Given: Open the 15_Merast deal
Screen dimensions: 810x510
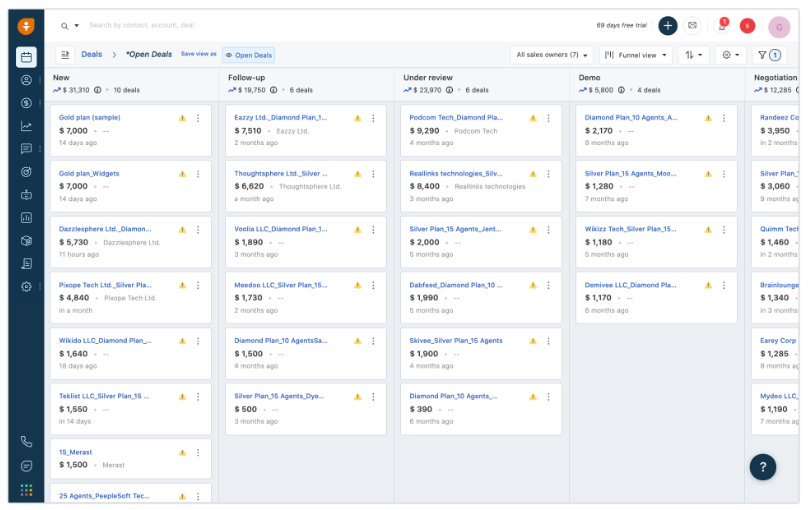Looking at the screenshot, I should [75, 452].
